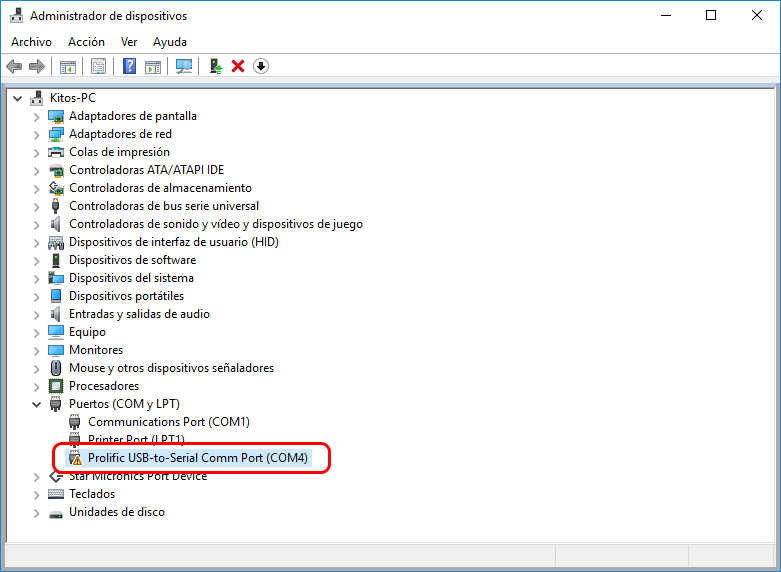
Task: Select Puertos (COM y LPT) label
Action: 125,404
